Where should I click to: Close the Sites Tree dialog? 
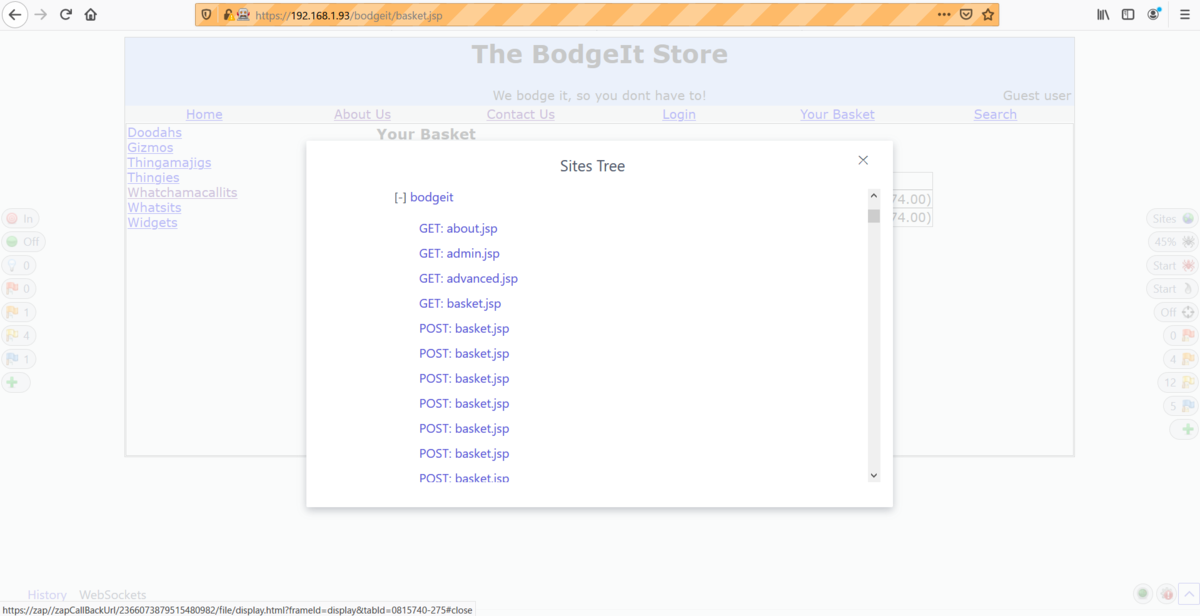pos(863,160)
